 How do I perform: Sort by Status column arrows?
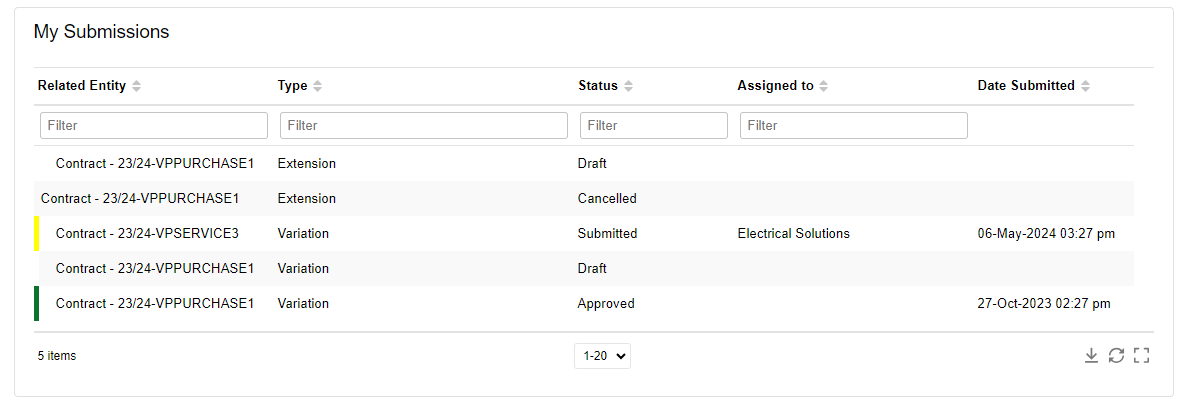pos(629,86)
